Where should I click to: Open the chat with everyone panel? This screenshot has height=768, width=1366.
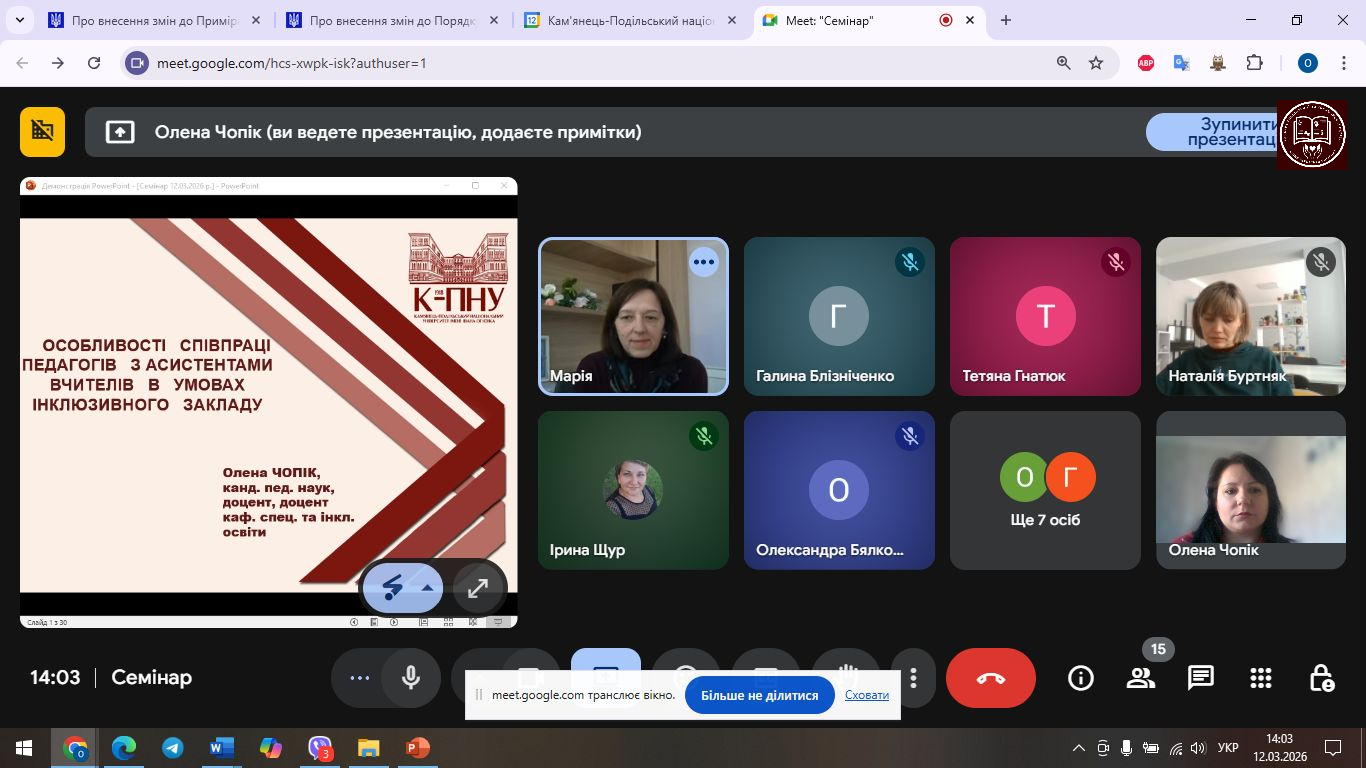[1201, 678]
